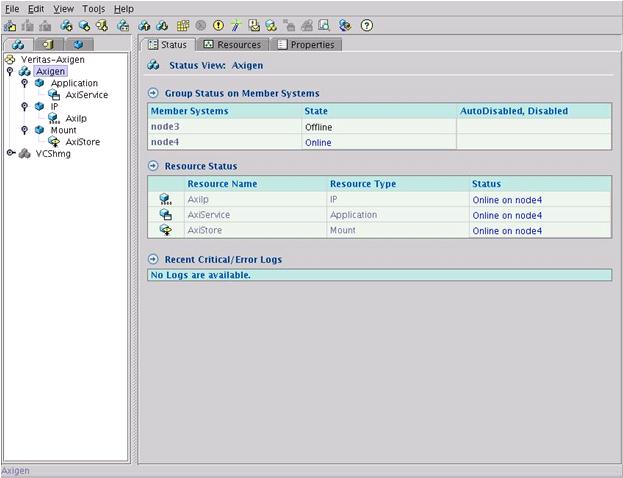Open the Notifier Wizard envelope icon
Screen dimensions: 623x478
[254, 26]
